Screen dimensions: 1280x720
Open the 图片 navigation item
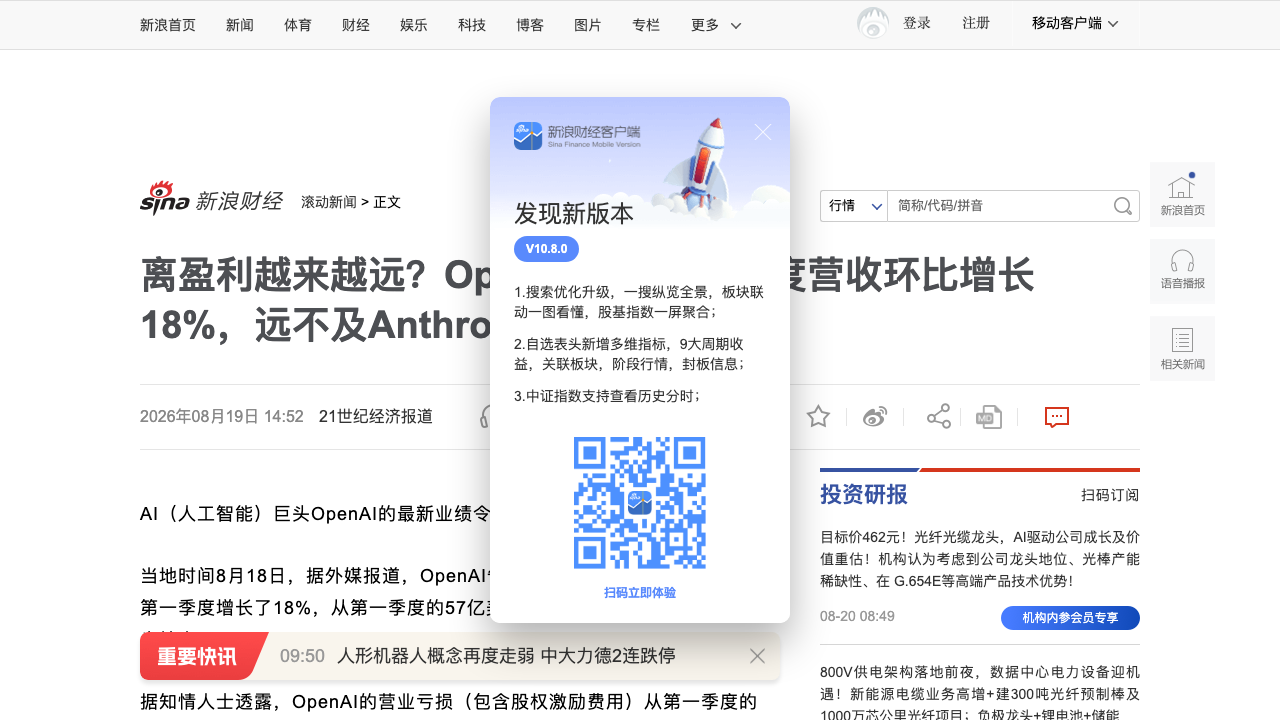pyautogui.click(x=588, y=25)
